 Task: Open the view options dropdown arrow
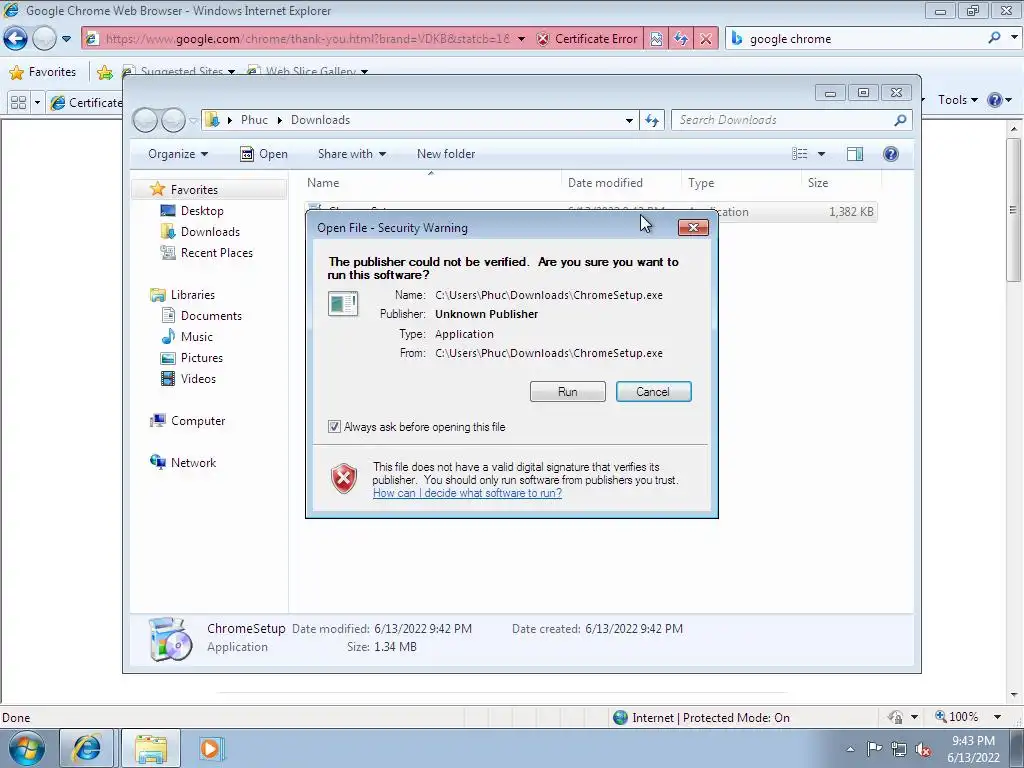[x=822, y=154]
